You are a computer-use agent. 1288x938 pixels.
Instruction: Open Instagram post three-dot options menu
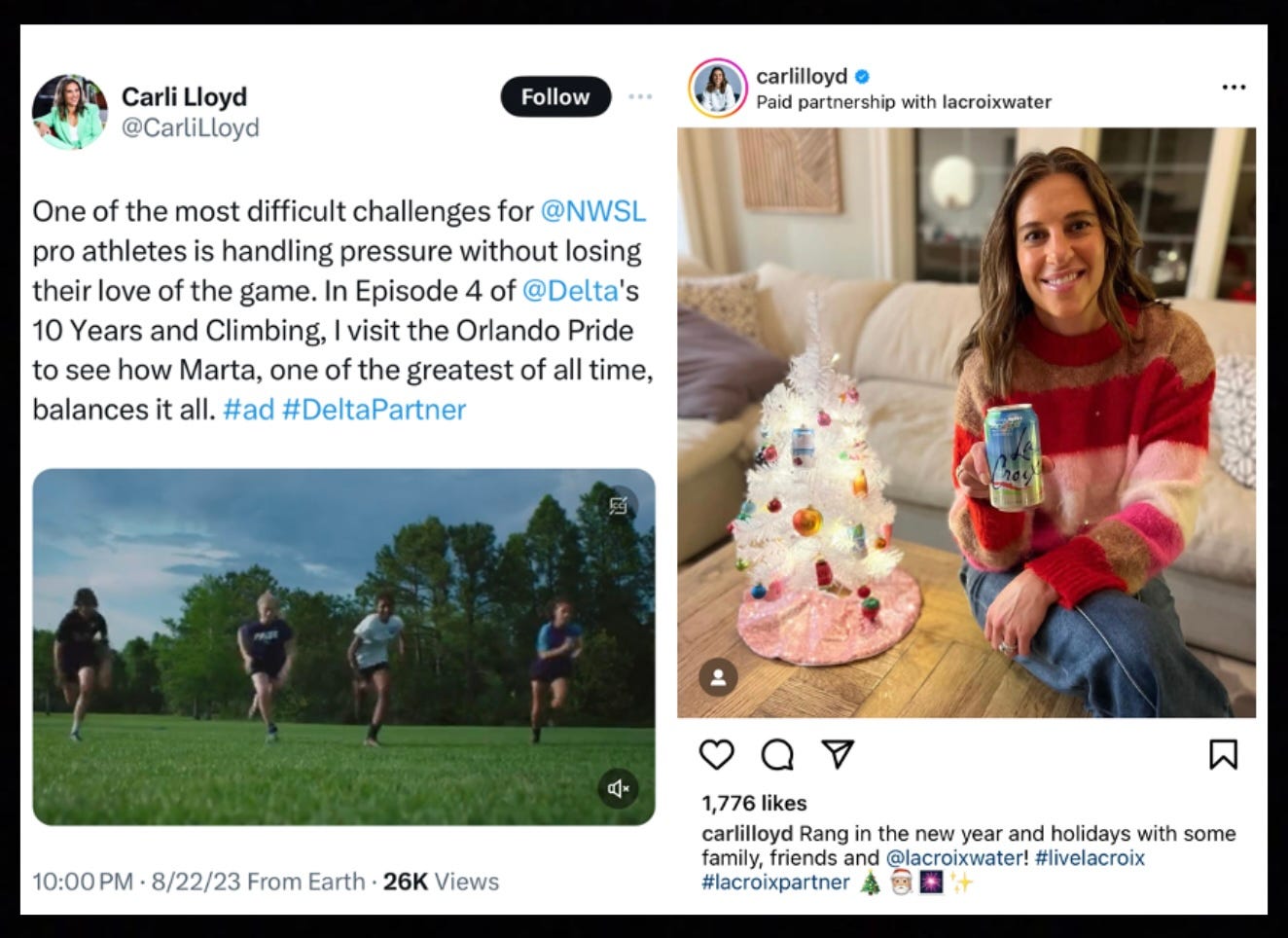(1234, 88)
